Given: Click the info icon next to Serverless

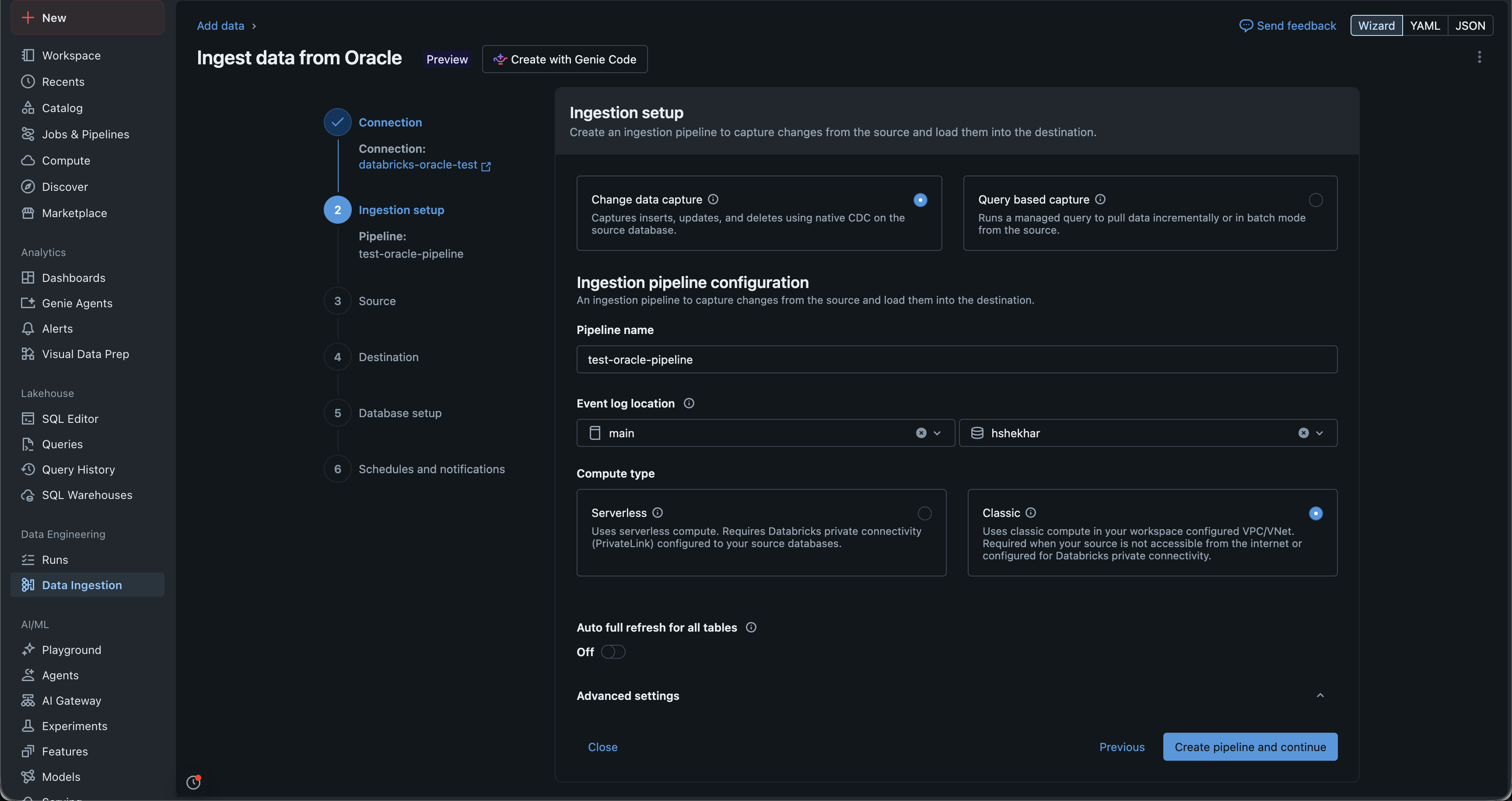Looking at the screenshot, I should coord(658,513).
